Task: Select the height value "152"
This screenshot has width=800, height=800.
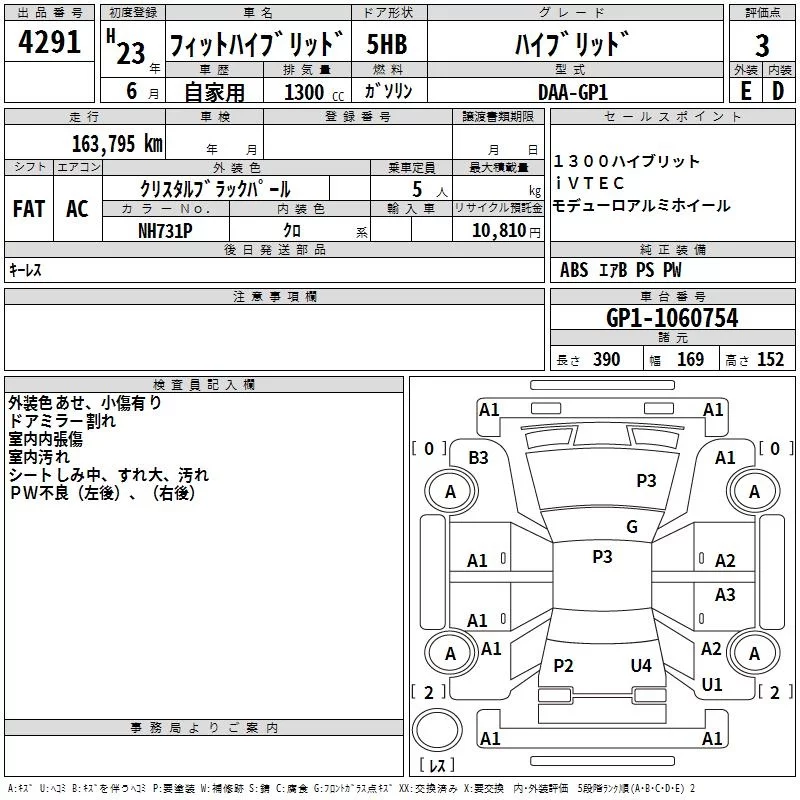Action: click(770, 360)
